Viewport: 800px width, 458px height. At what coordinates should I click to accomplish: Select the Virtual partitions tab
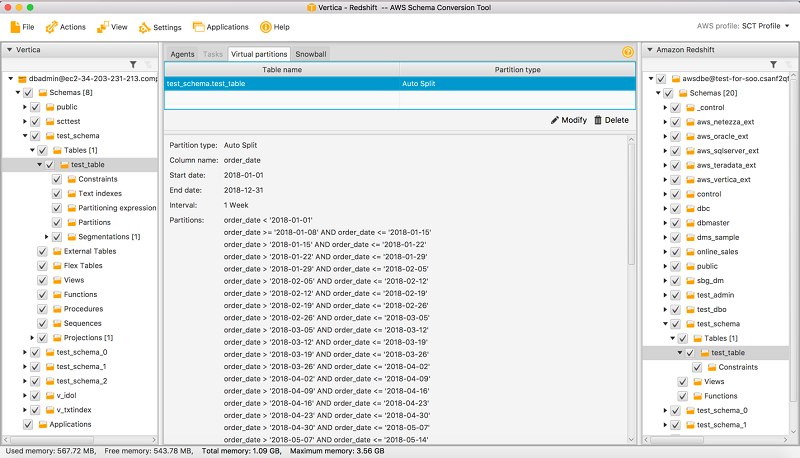click(x=259, y=54)
